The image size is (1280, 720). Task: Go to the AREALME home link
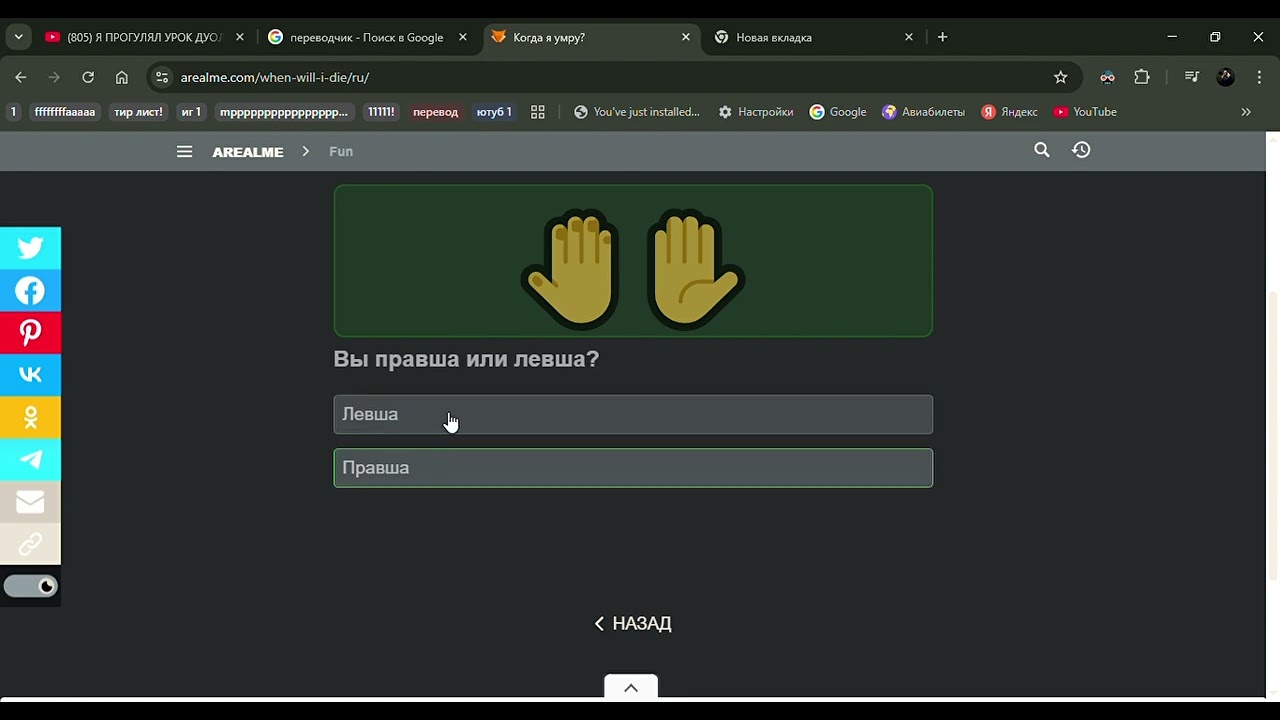click(x=248, y=152)
